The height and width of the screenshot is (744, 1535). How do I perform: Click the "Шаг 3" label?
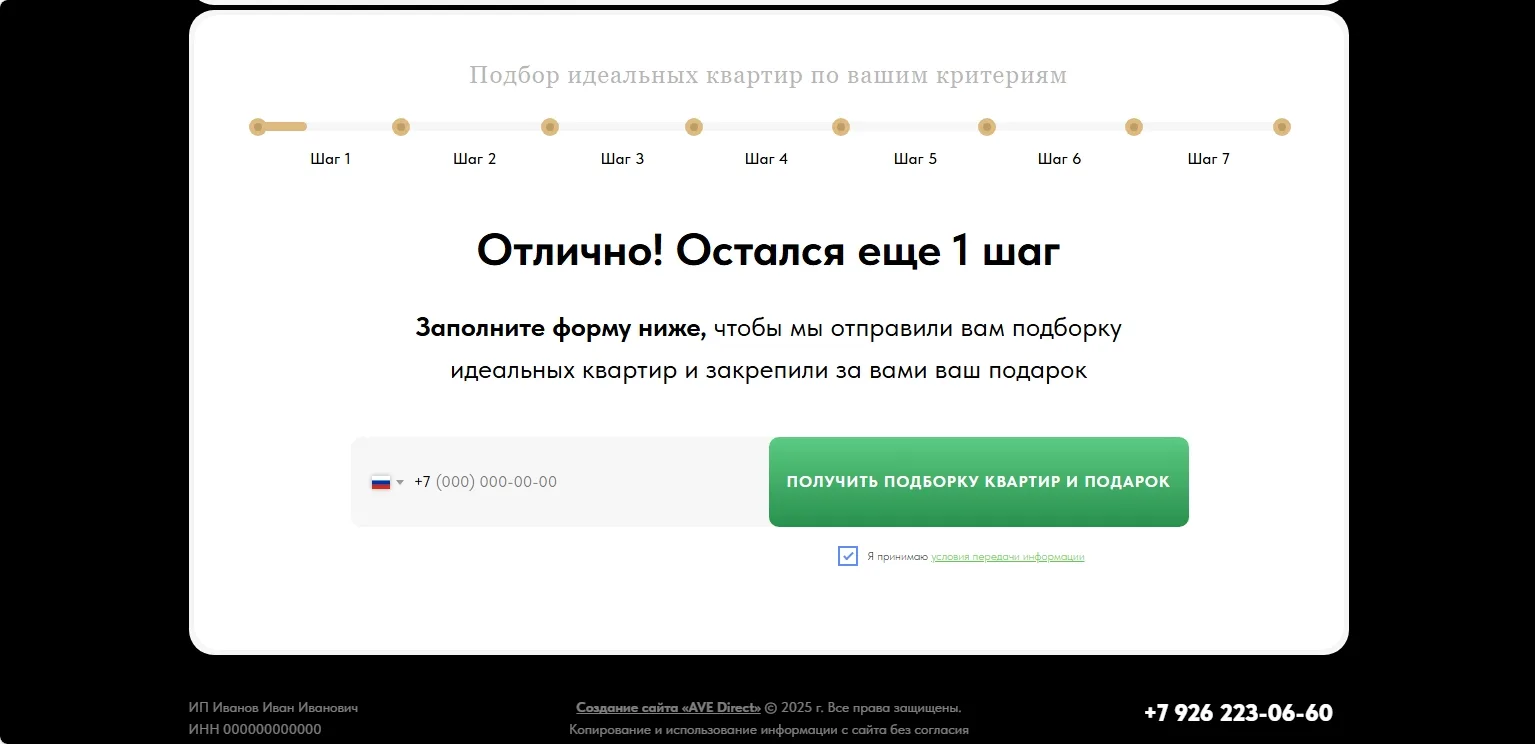pos(623,159)
